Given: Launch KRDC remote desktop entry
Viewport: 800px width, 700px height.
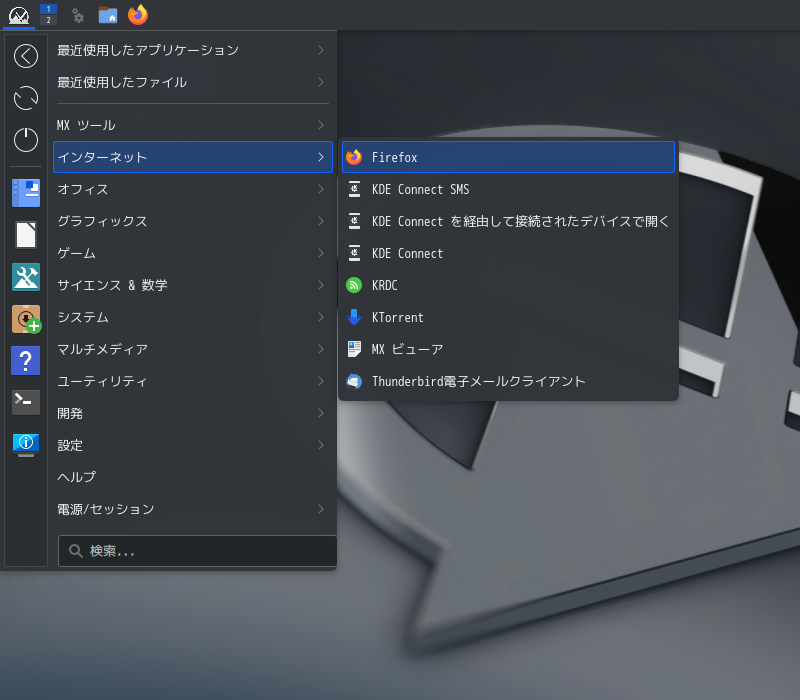Looking at the screenshot, I should tap(508, 285).
